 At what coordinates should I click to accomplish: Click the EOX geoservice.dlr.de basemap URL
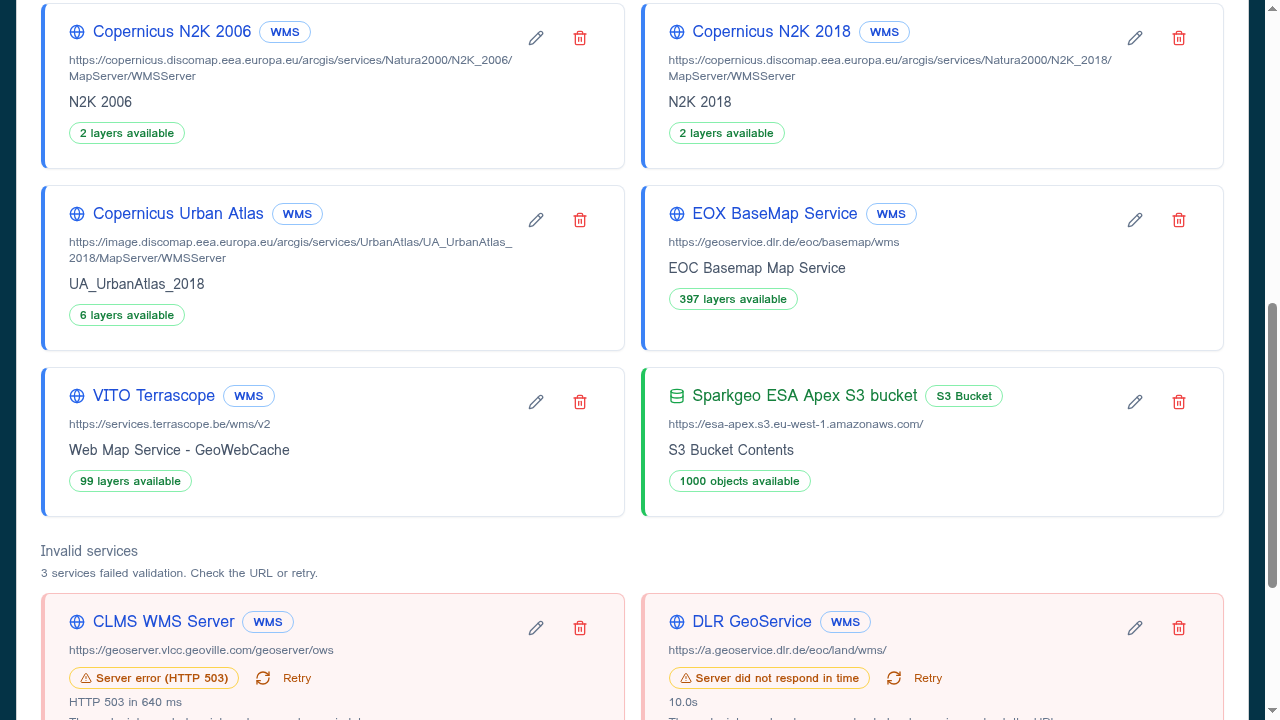784,242
